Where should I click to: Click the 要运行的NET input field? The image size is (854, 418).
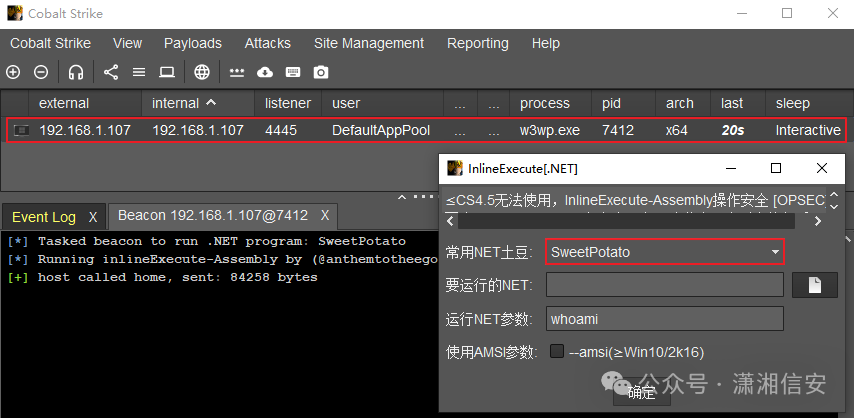tap(664, 285)
